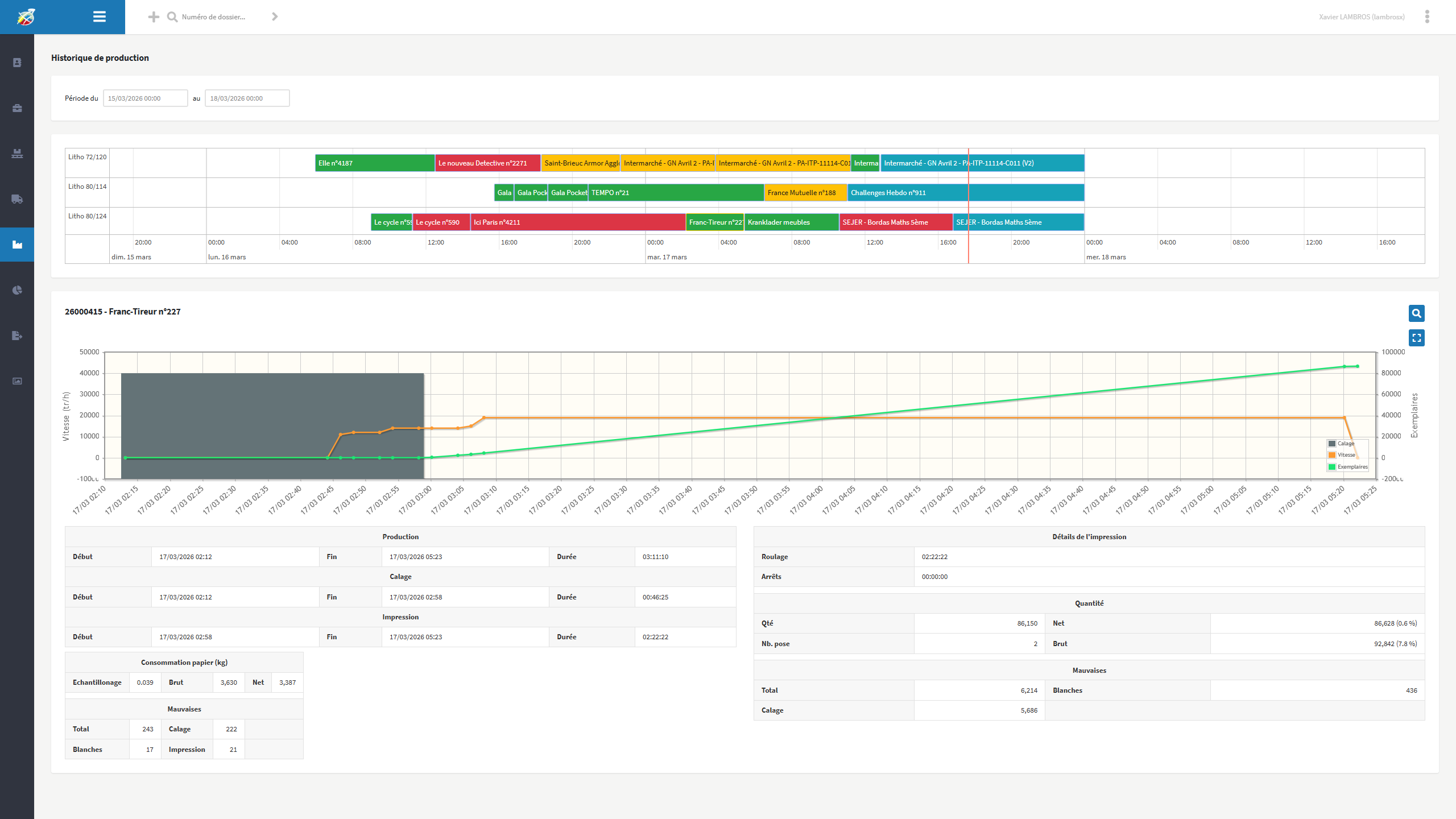Click the file export sidebar icon
Viewport: 1456px width, 819px height.
(x=17, y=336)
